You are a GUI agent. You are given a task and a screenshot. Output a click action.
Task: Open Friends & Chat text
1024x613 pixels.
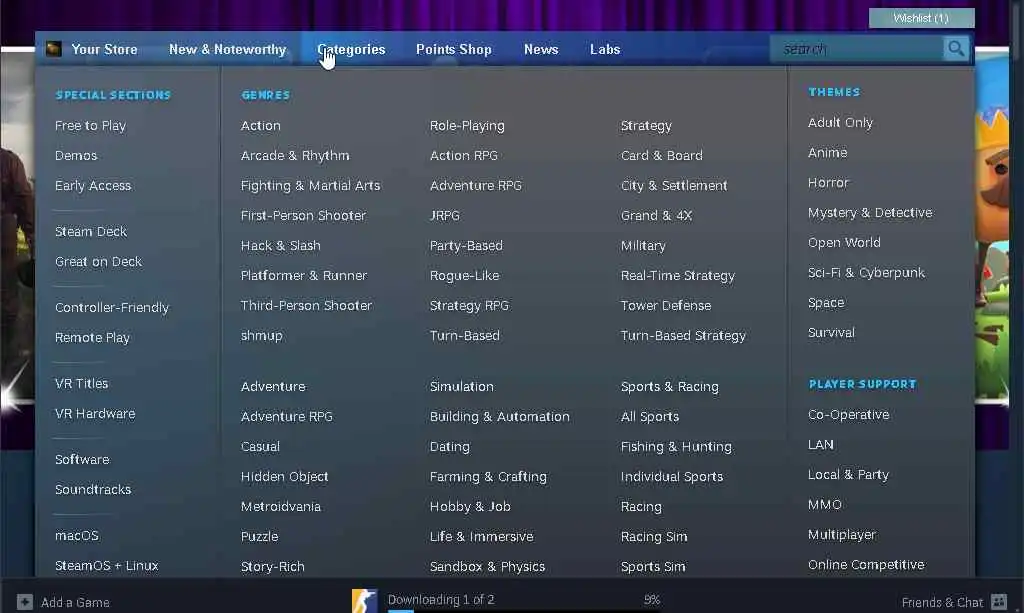tap(942, 603)
